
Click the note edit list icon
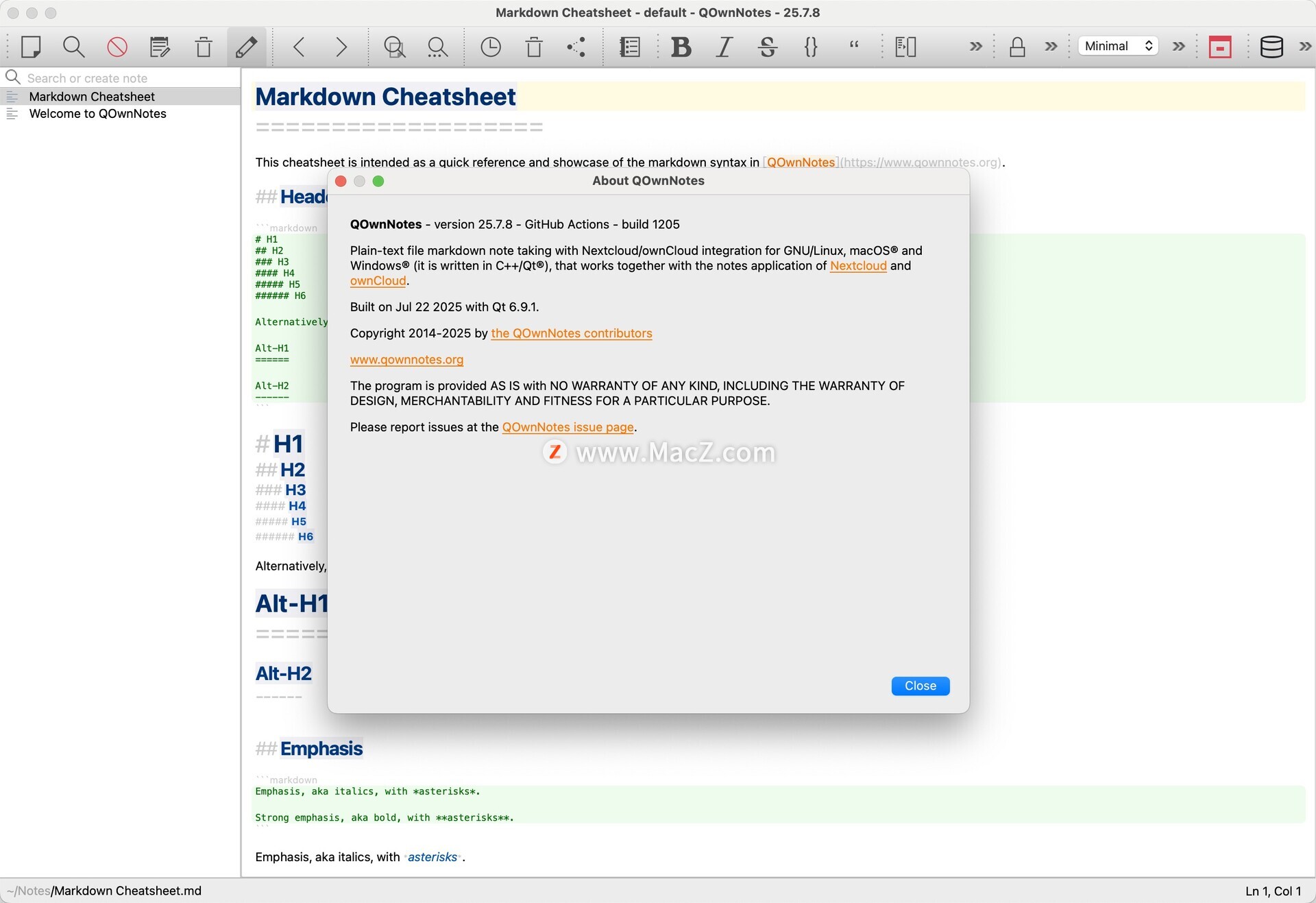(x=160, y=47)
